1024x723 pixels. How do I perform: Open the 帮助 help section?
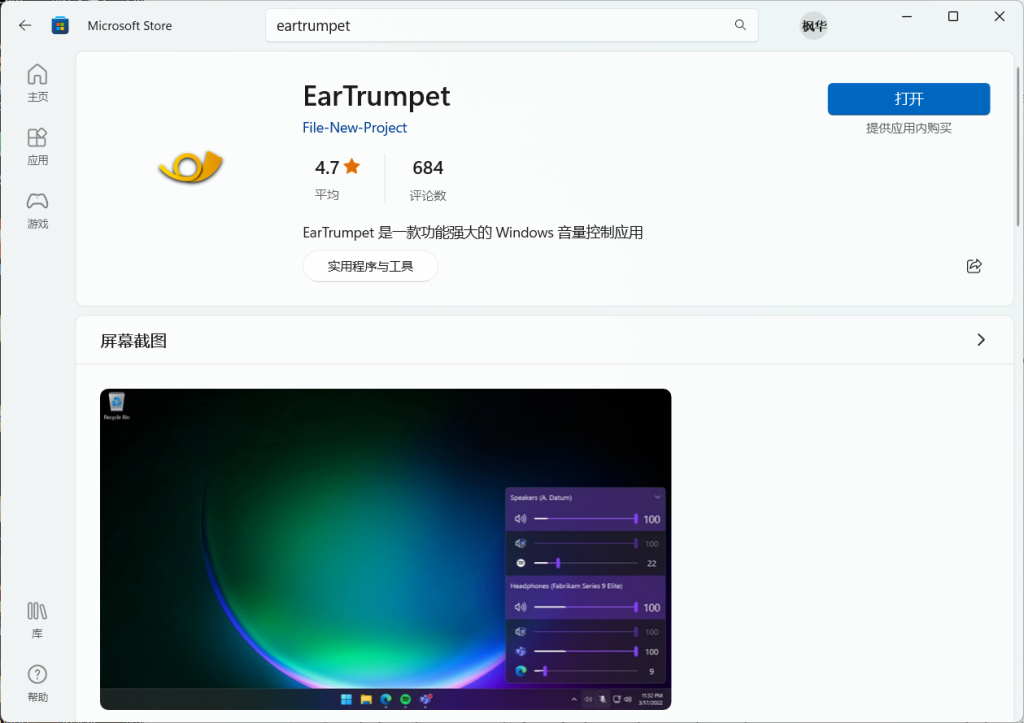(37, 683)
